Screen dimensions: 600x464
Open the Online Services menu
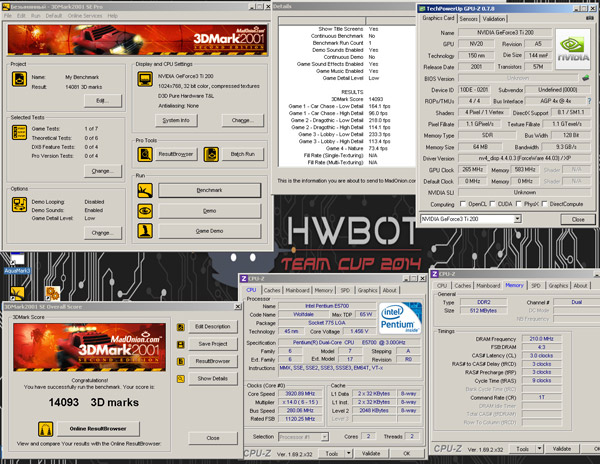[85, 16]
